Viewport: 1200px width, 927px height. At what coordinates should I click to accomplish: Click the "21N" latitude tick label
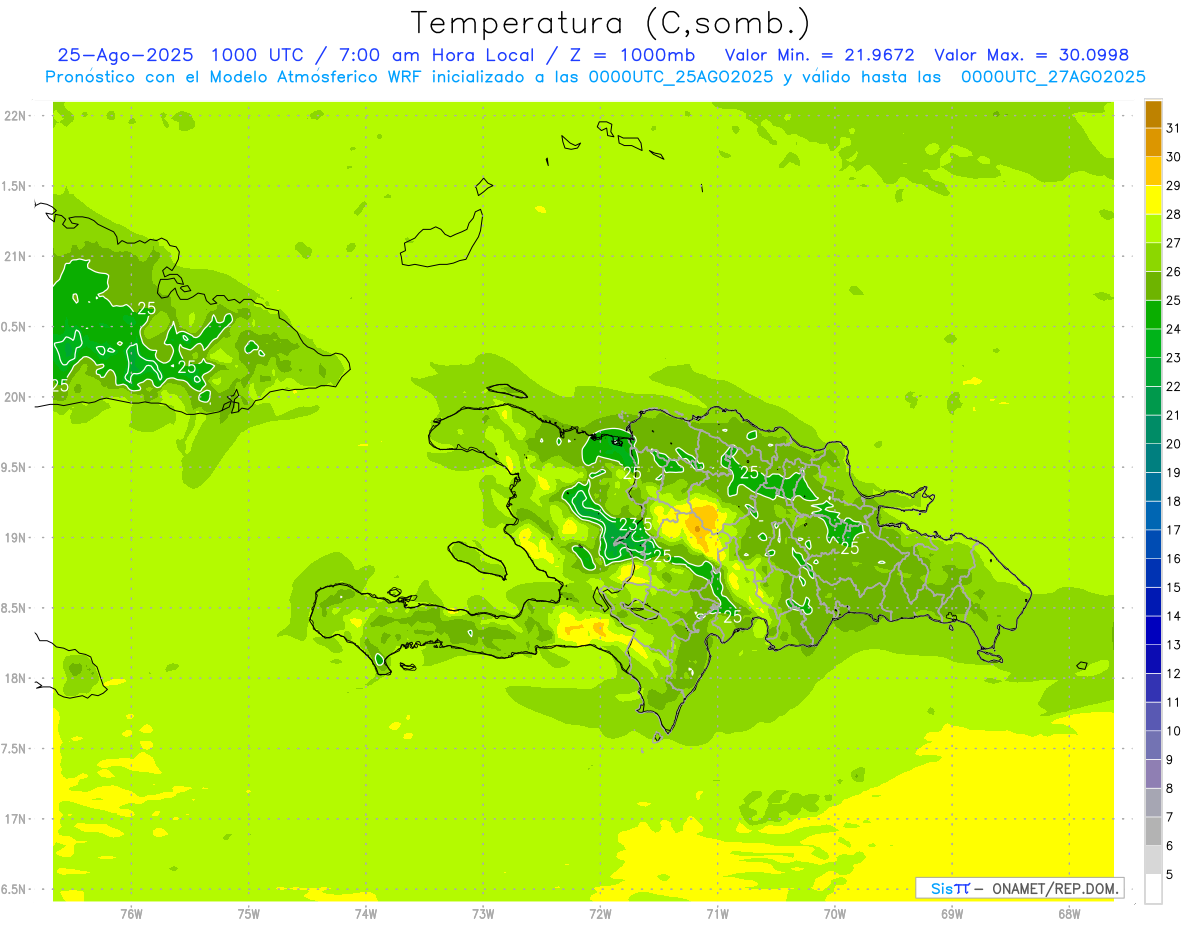click(14, 256)
